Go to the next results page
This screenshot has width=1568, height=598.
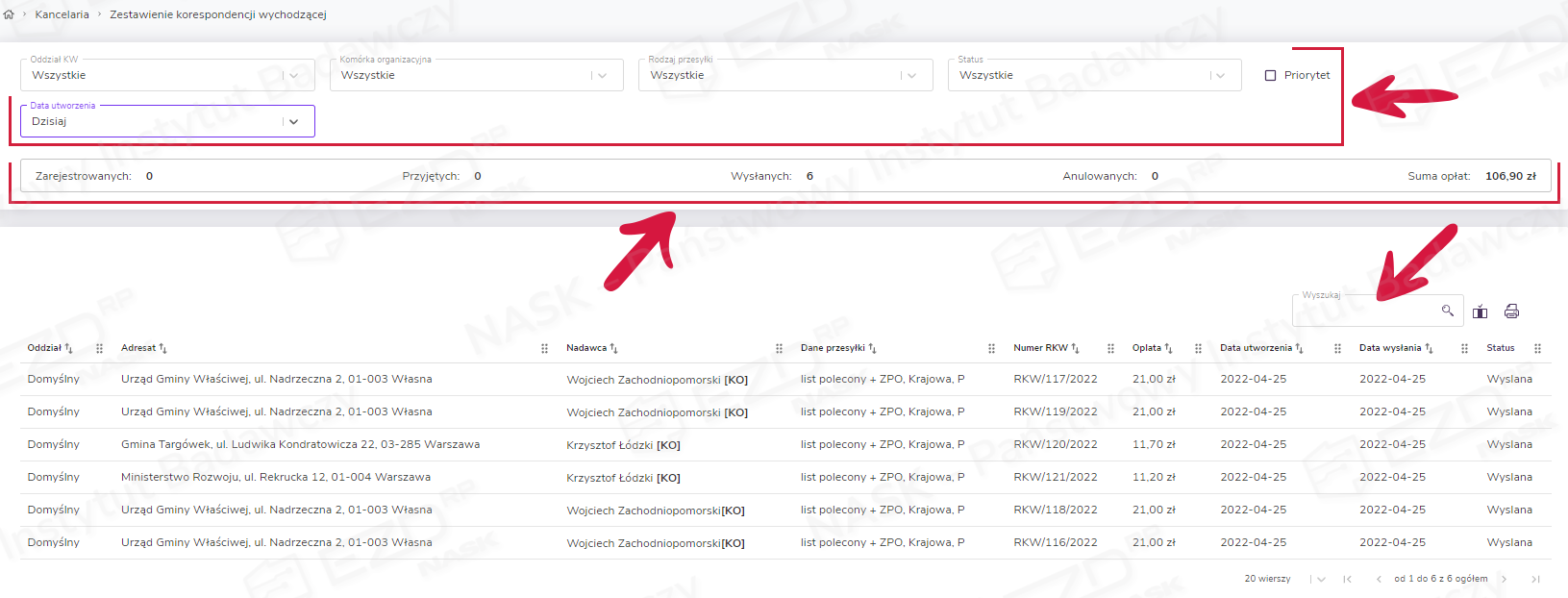[1505, 579]
